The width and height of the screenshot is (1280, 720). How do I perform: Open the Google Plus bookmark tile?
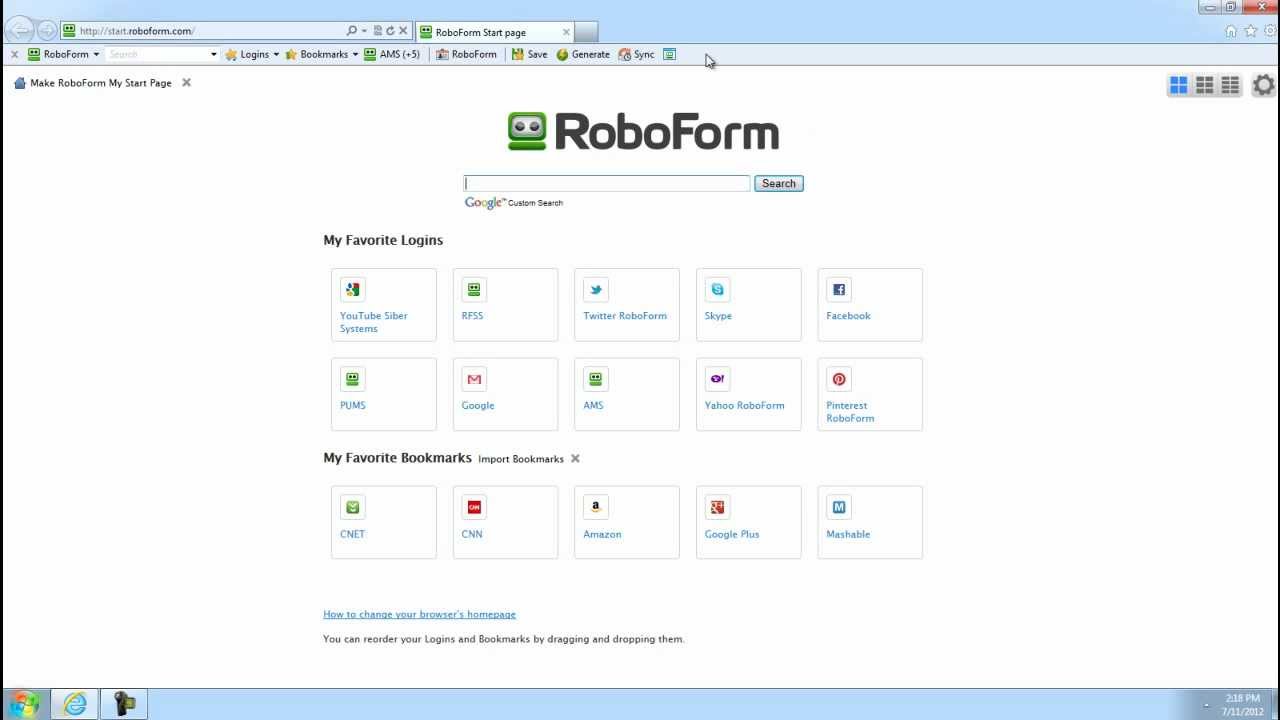tap(749, 522)
